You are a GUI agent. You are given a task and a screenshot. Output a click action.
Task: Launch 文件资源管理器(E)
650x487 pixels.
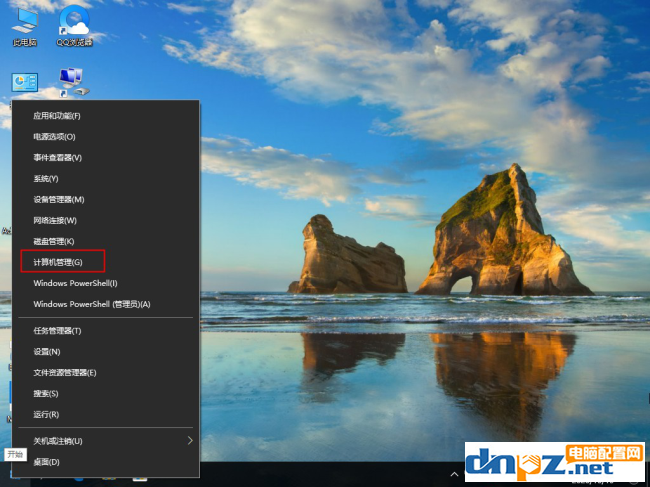(106, 373)
